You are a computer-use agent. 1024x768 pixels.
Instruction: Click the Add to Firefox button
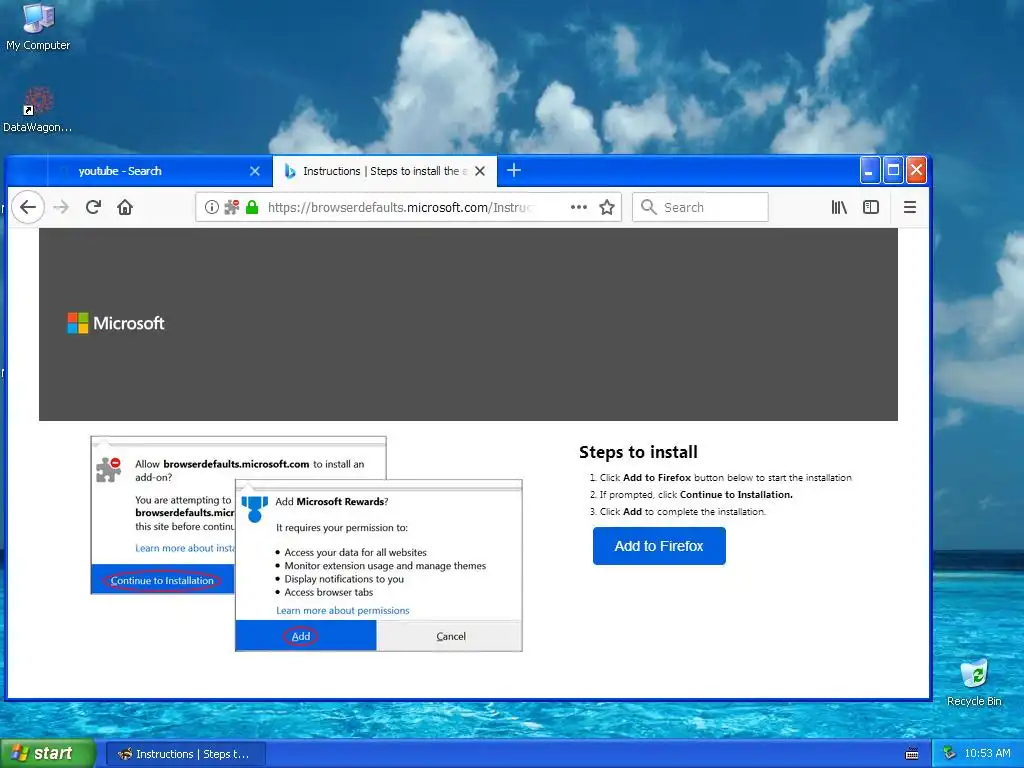click(659, 546)
